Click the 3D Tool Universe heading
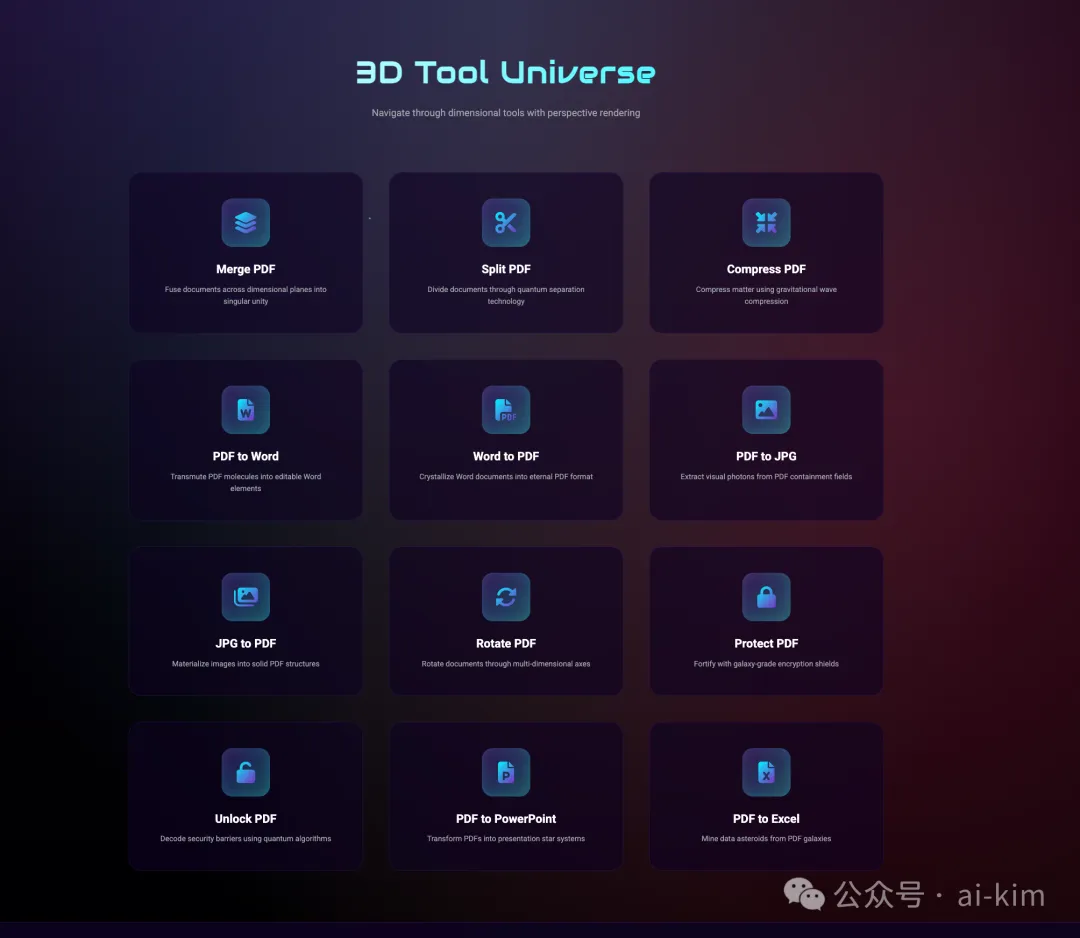This screenshot has height=938, width=1080. [506, 72]
